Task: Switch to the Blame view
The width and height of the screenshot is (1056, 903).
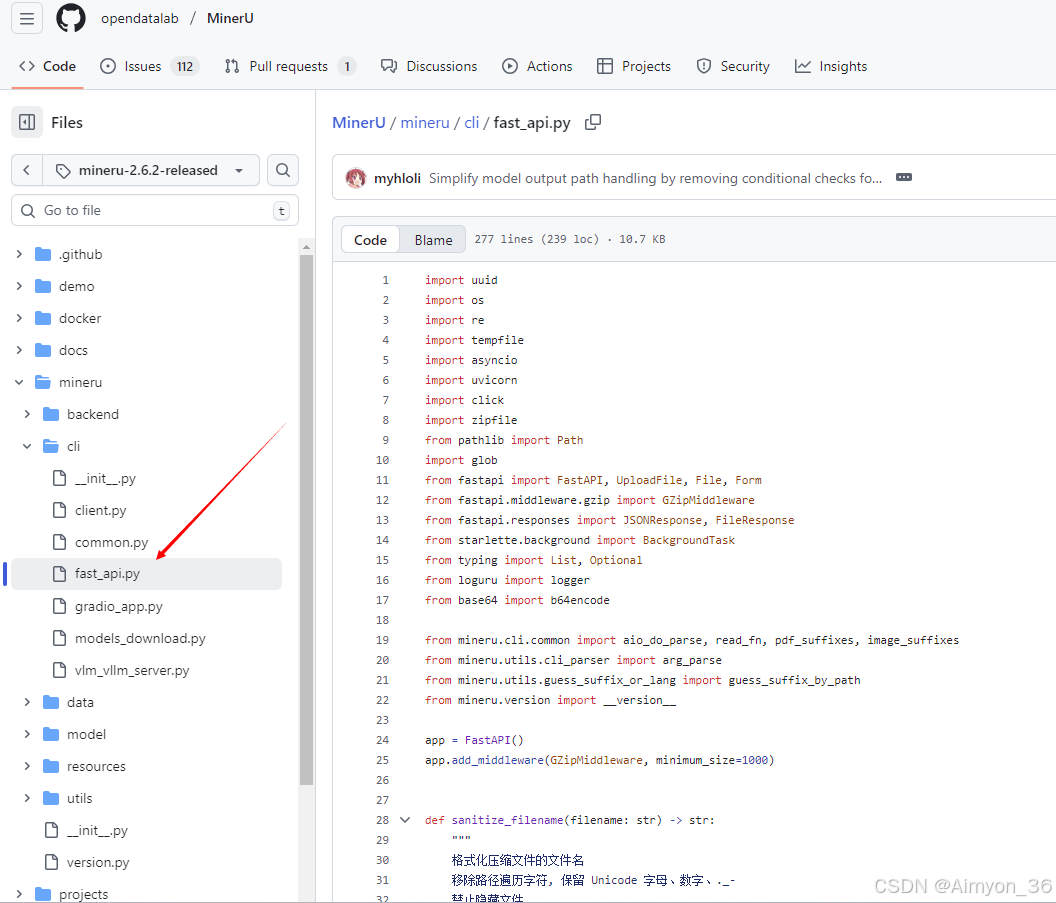Action: (433, 240)
